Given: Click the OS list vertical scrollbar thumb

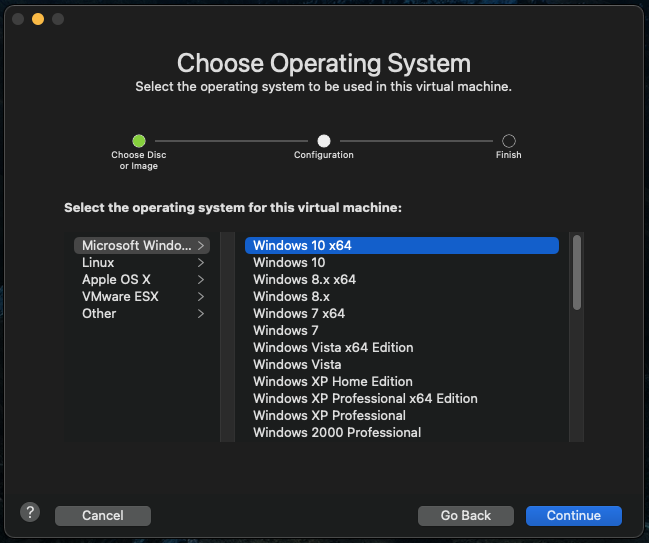Looking at the screenshot, I should pos(577,272).
